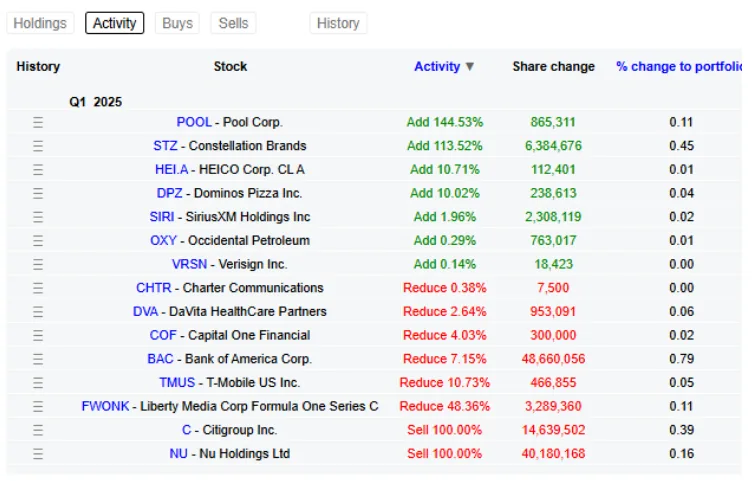Sort by Activity column header
752x481 pixels.
point(437,67)
